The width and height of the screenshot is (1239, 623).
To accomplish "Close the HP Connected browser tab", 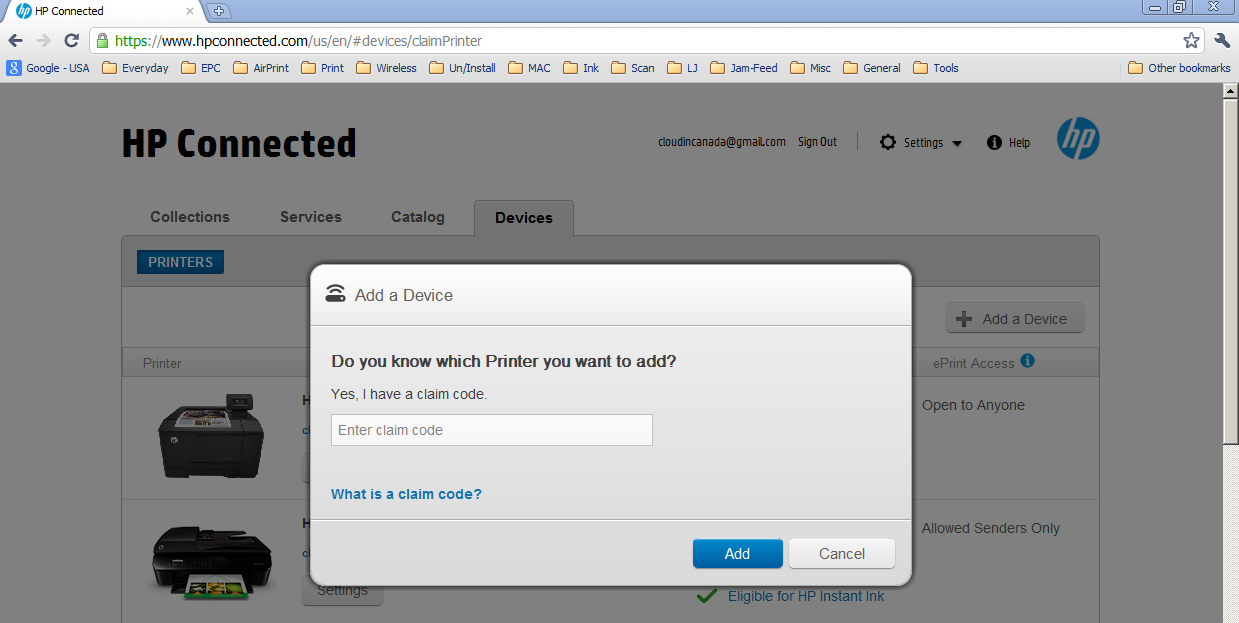I will click(x=190, y=11).
